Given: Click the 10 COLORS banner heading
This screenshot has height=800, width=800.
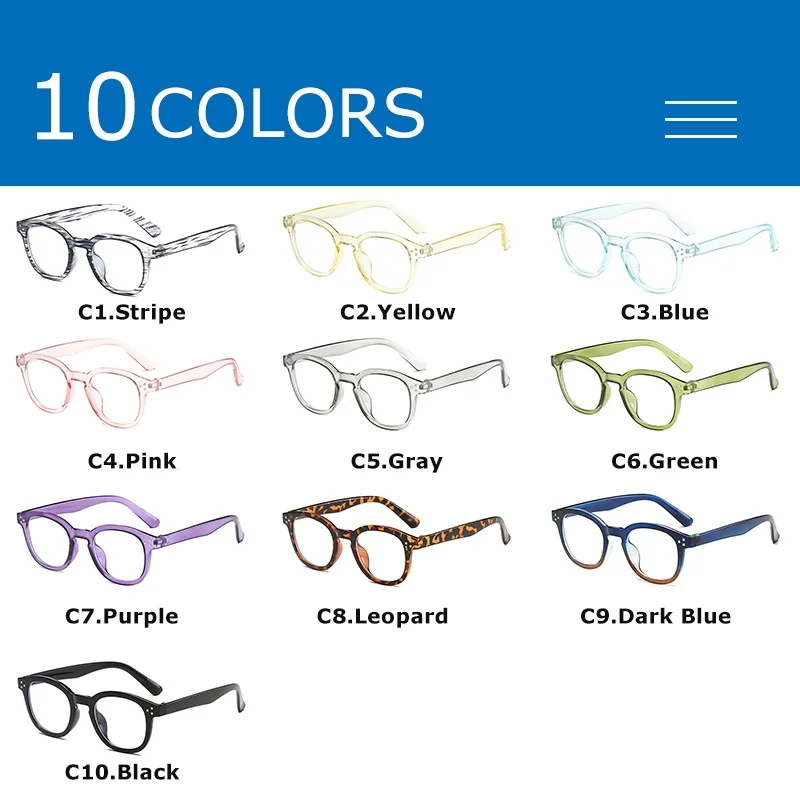Looking at the screenshot, I should [x=229, y=106].
